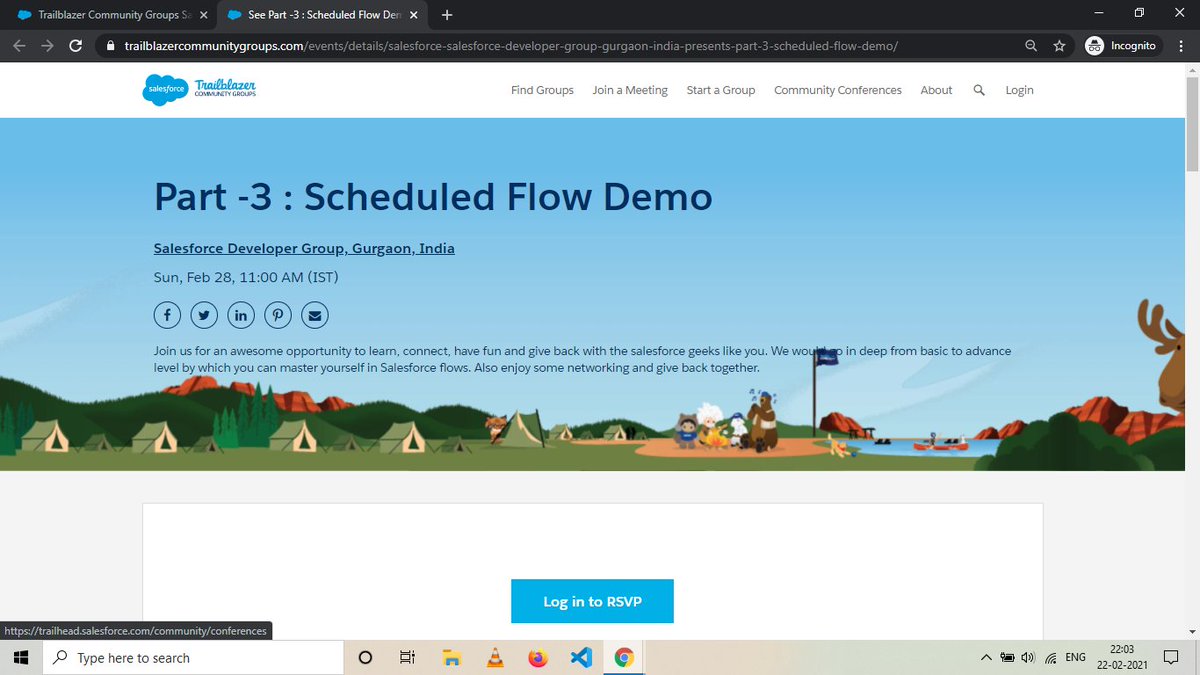Share event on LinkedIn icon
The width and height of the screenshot is (1200, 675).
pyautogui.click(x=241, y=315)
